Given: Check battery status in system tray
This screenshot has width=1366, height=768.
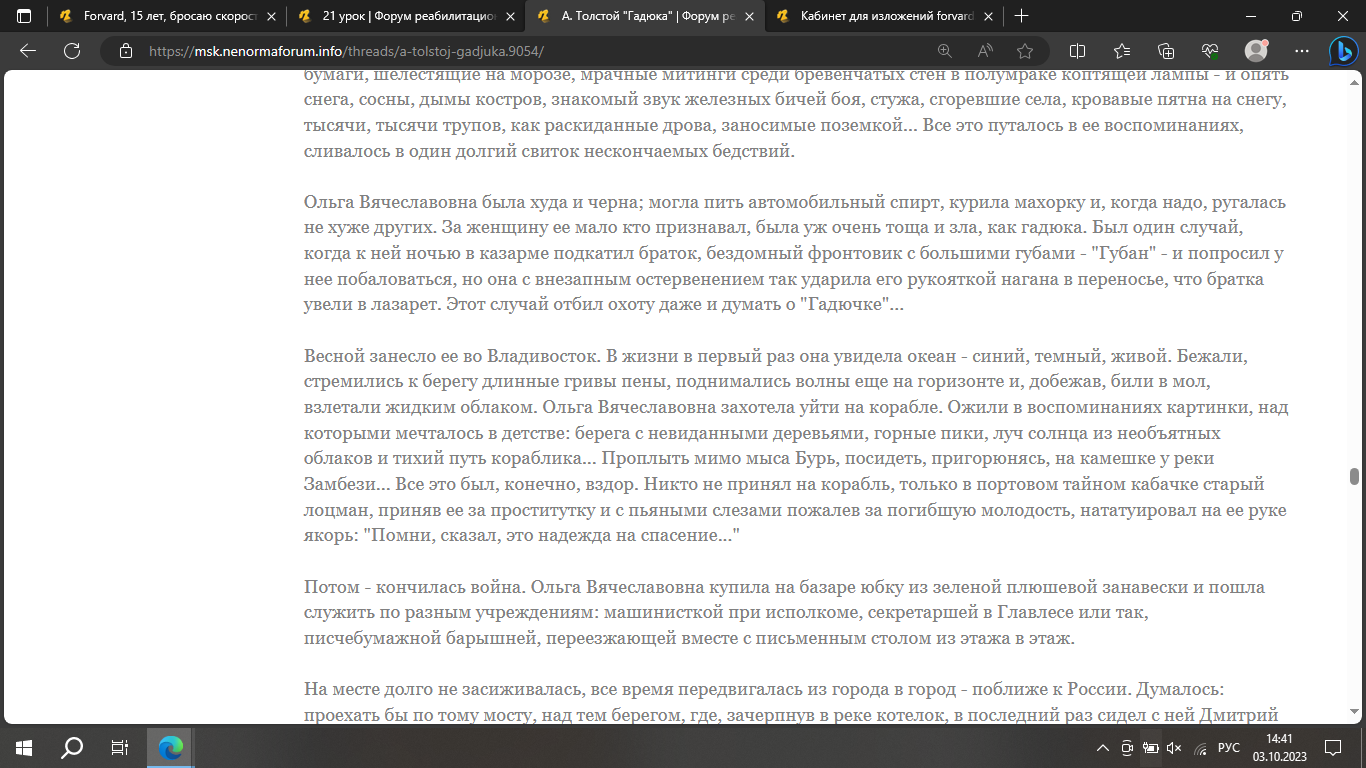Looking at the screenshot, I should 1151,747.
